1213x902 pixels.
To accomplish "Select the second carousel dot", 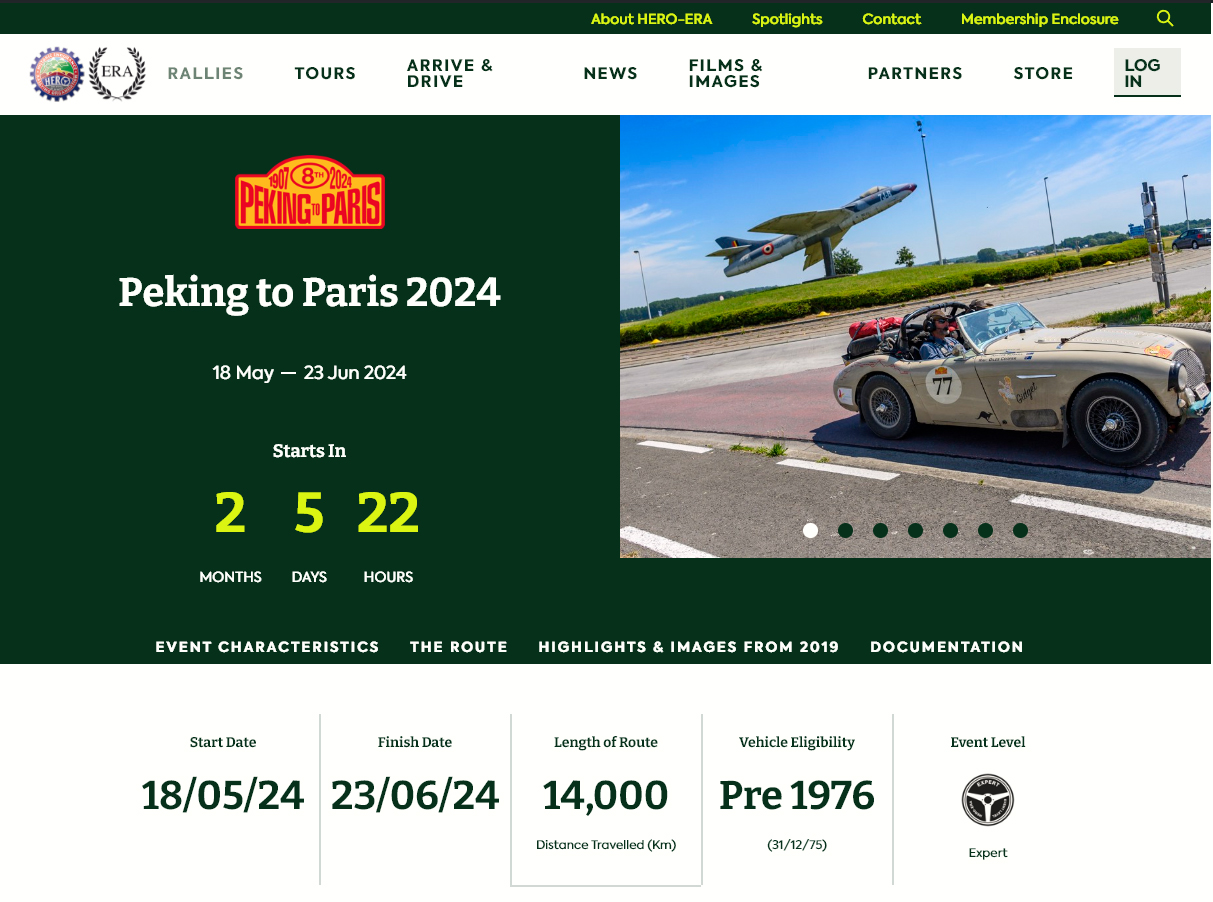I will [845, 530].
